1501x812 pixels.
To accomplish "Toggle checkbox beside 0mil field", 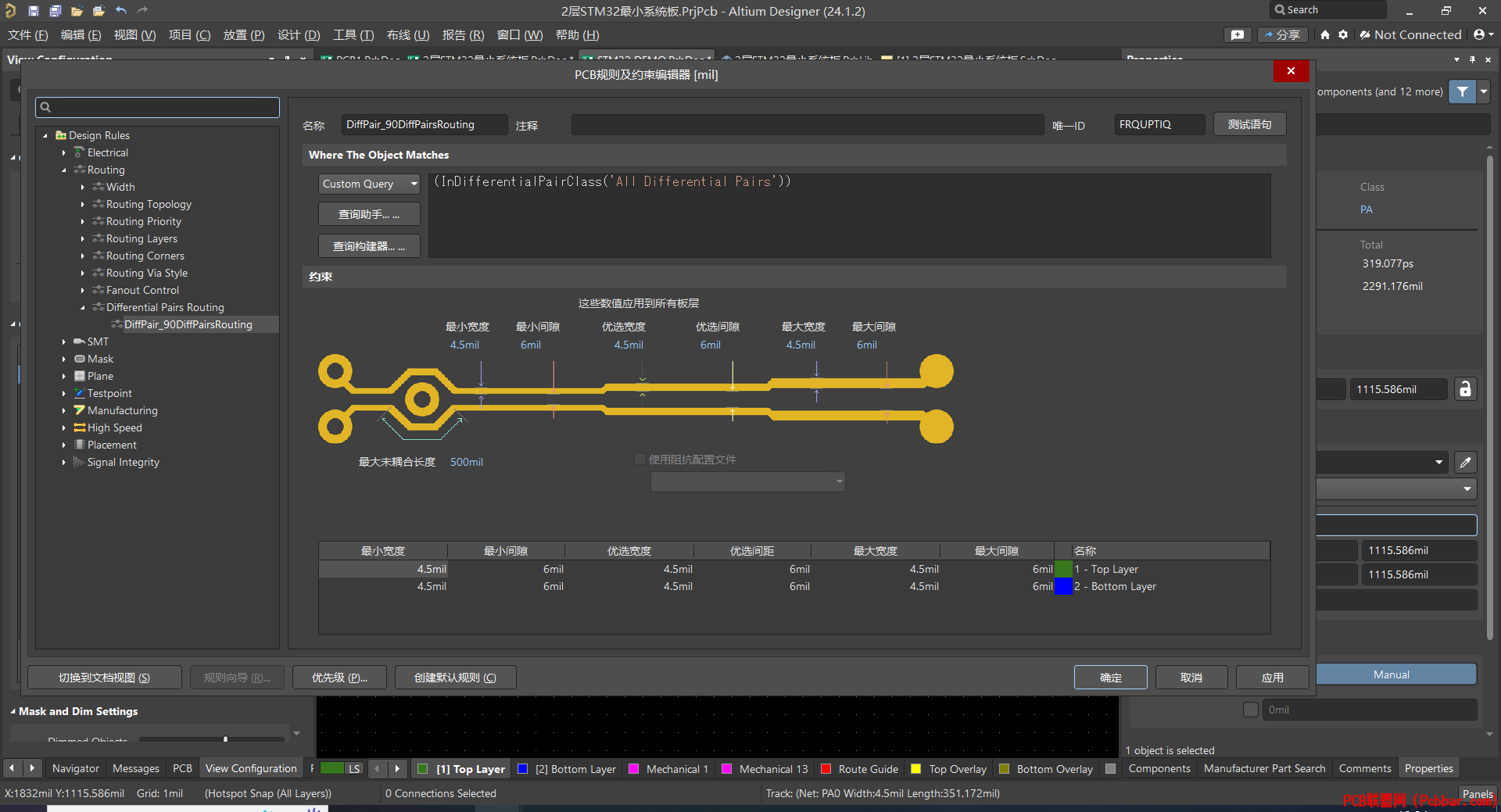I will tap(1251, 710).
